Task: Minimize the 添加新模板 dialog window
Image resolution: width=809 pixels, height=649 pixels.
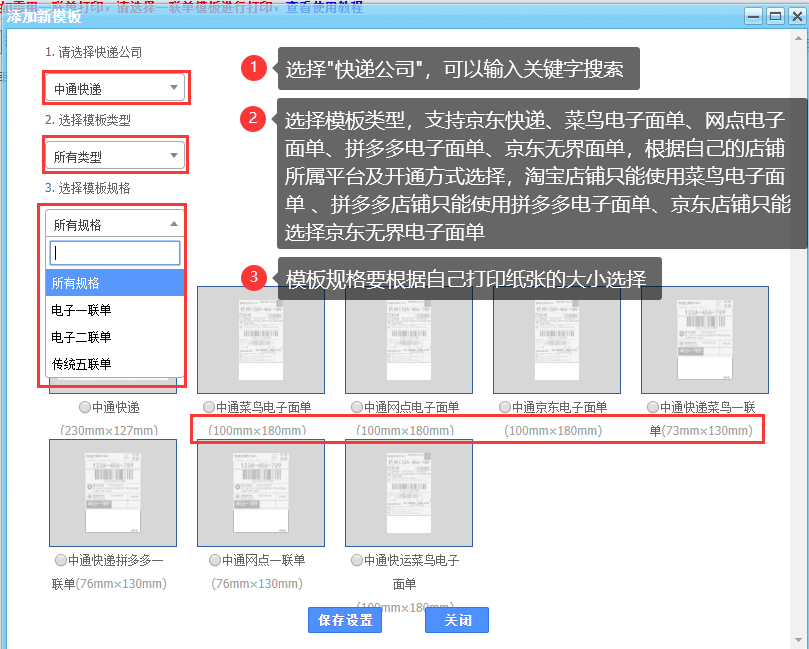Action: point(754,17)
